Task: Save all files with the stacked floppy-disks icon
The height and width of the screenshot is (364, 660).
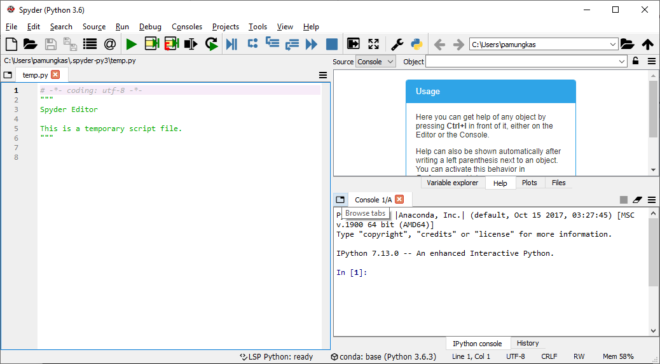Action: (70, 44)
